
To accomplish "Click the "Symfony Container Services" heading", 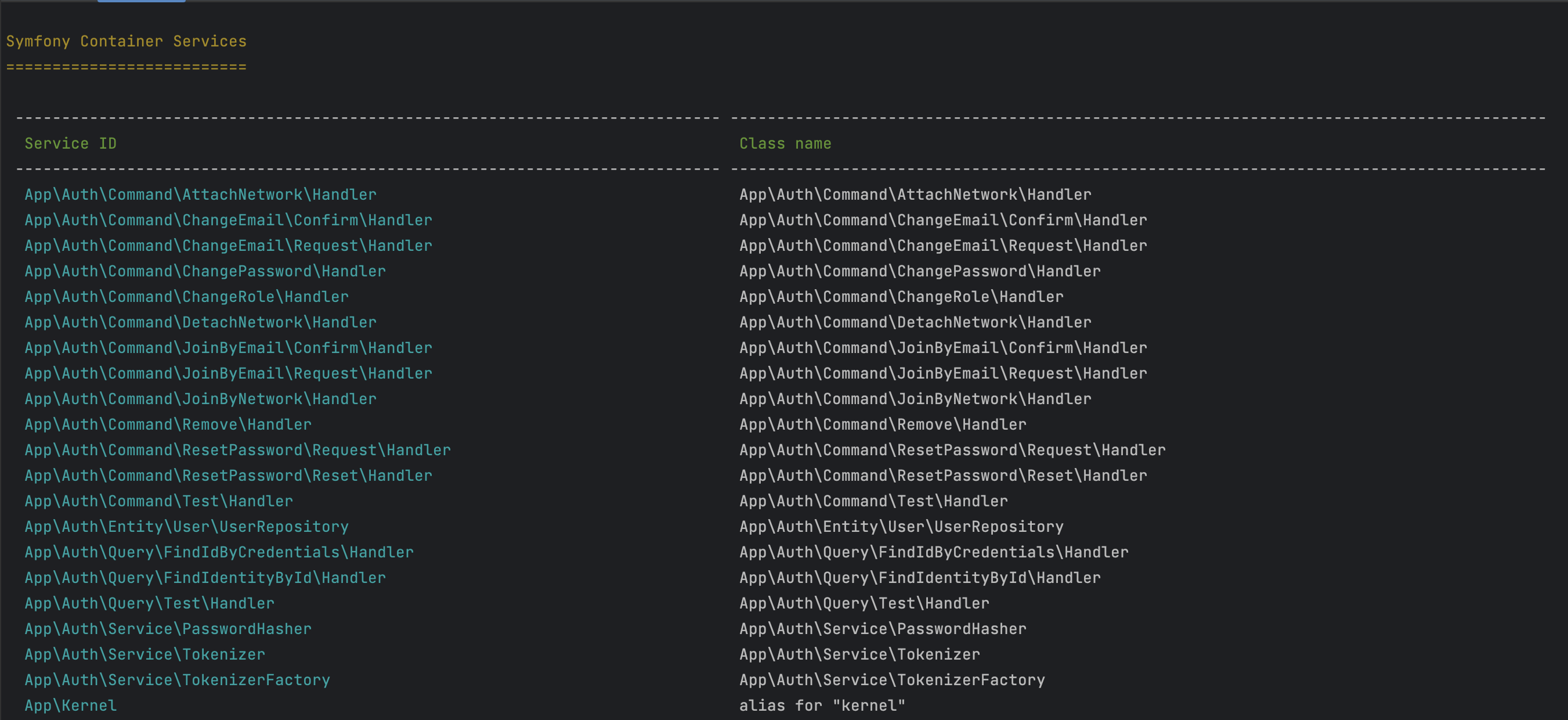I will coord(127,41).
